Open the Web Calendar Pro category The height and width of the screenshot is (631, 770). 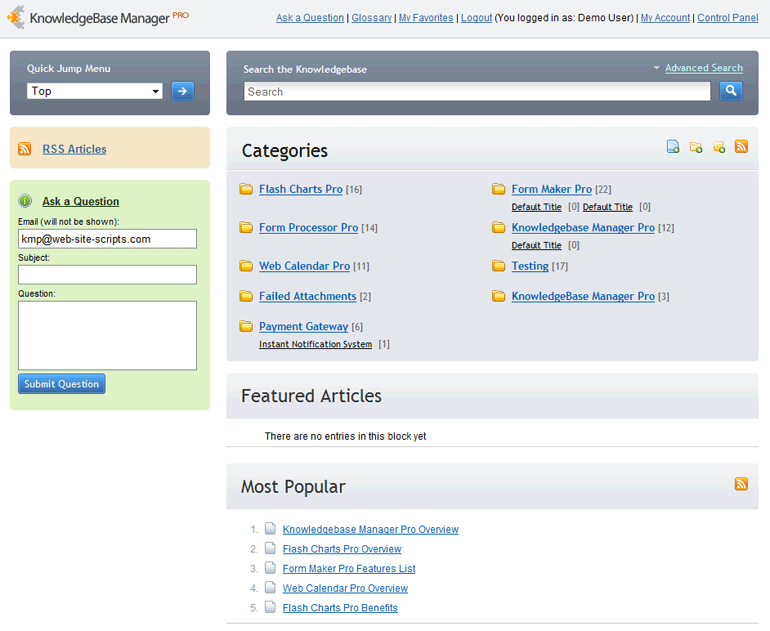tap(304, 266)
